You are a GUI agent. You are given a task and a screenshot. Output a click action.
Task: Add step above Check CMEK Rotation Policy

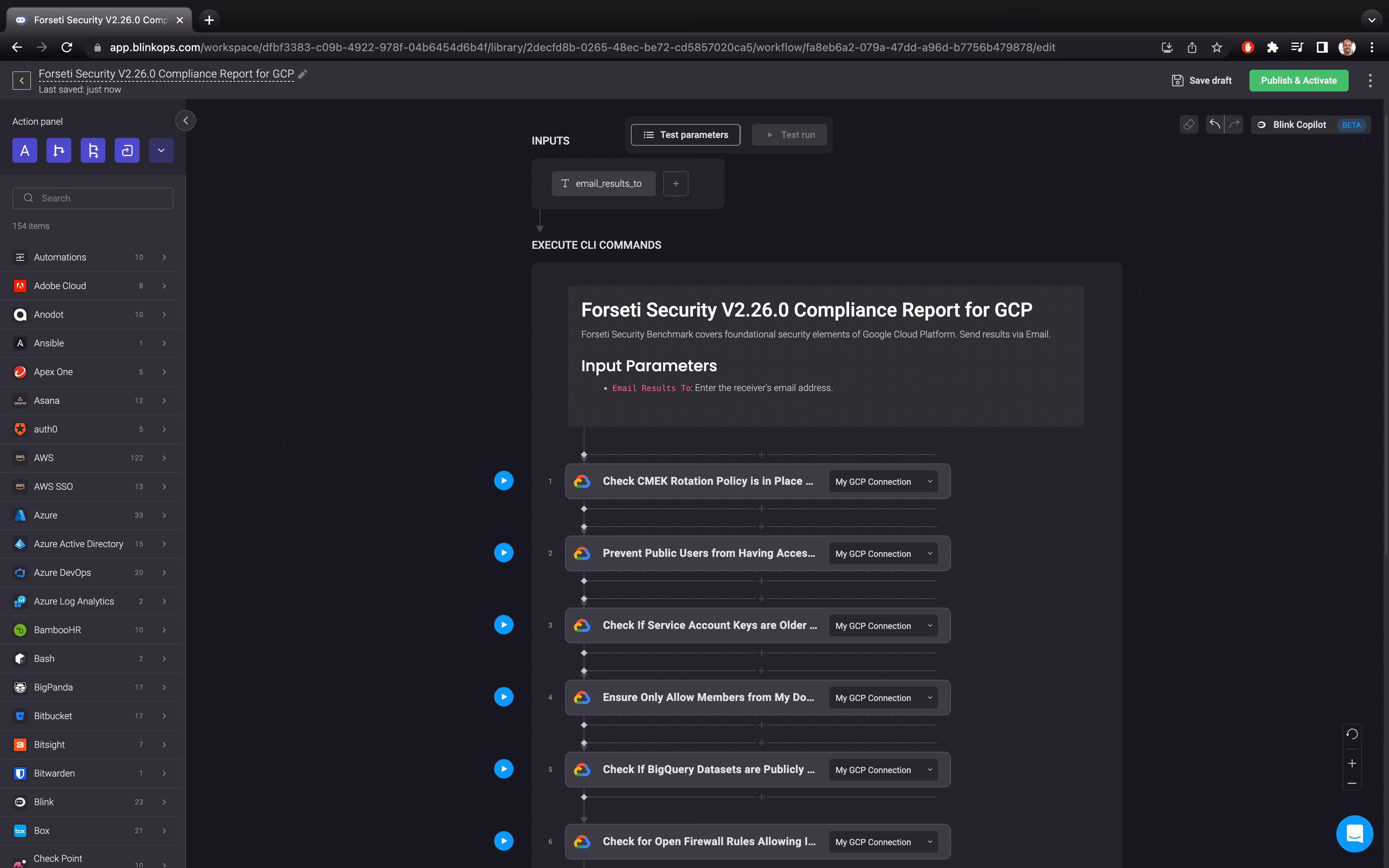(761, 455)
